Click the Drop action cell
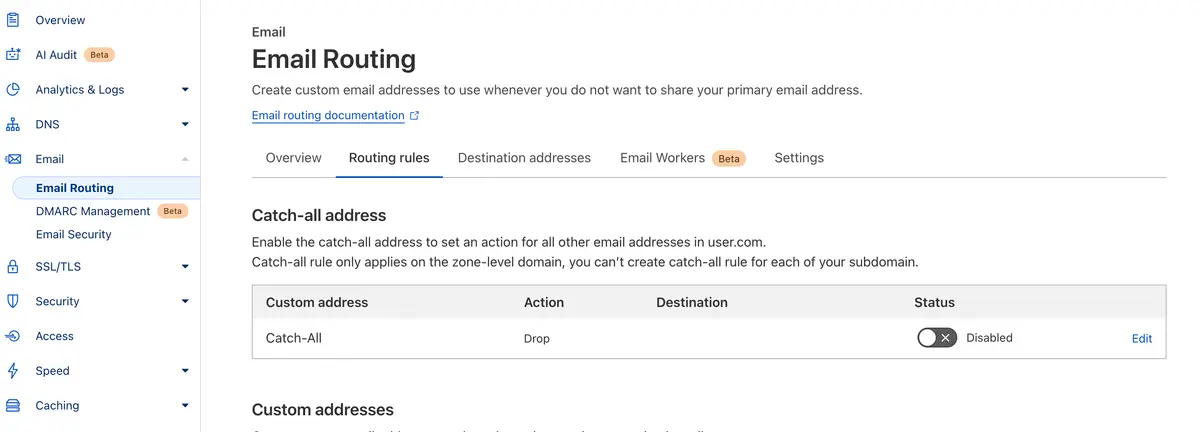The height and width of the screenshot is (432, 1200). 537,338
